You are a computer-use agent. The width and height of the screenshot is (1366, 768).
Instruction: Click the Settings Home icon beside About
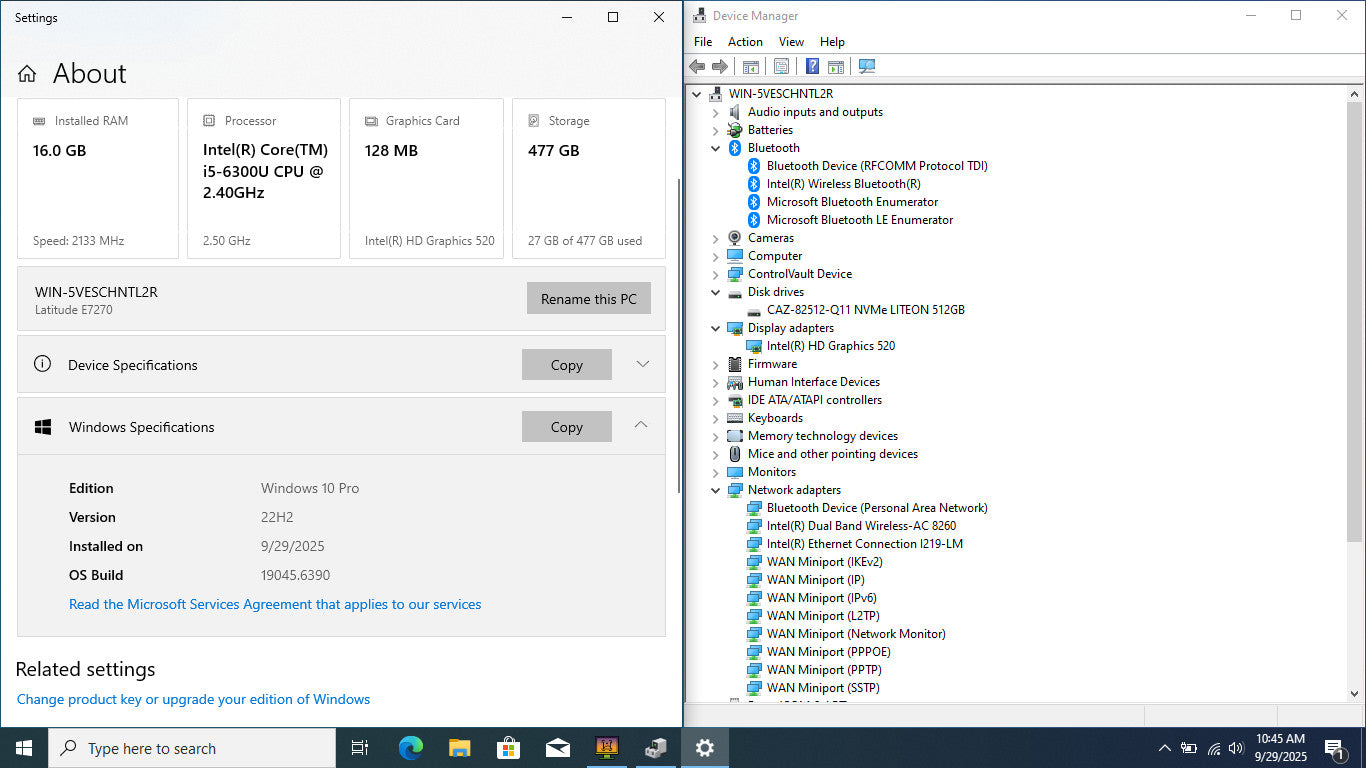pos(27,74)
